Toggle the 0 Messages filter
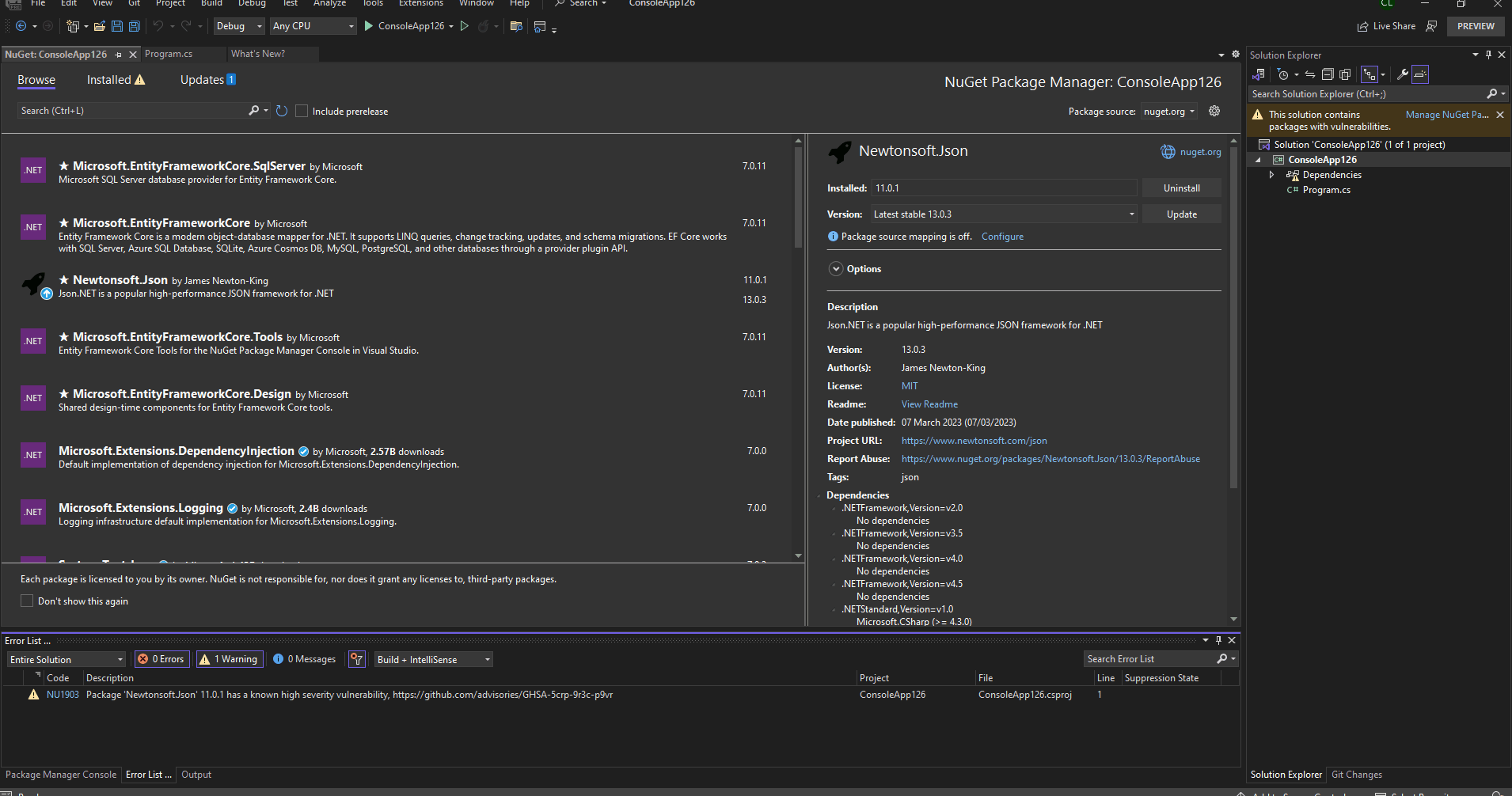The image size is (1512, 796). coord(305,659)
